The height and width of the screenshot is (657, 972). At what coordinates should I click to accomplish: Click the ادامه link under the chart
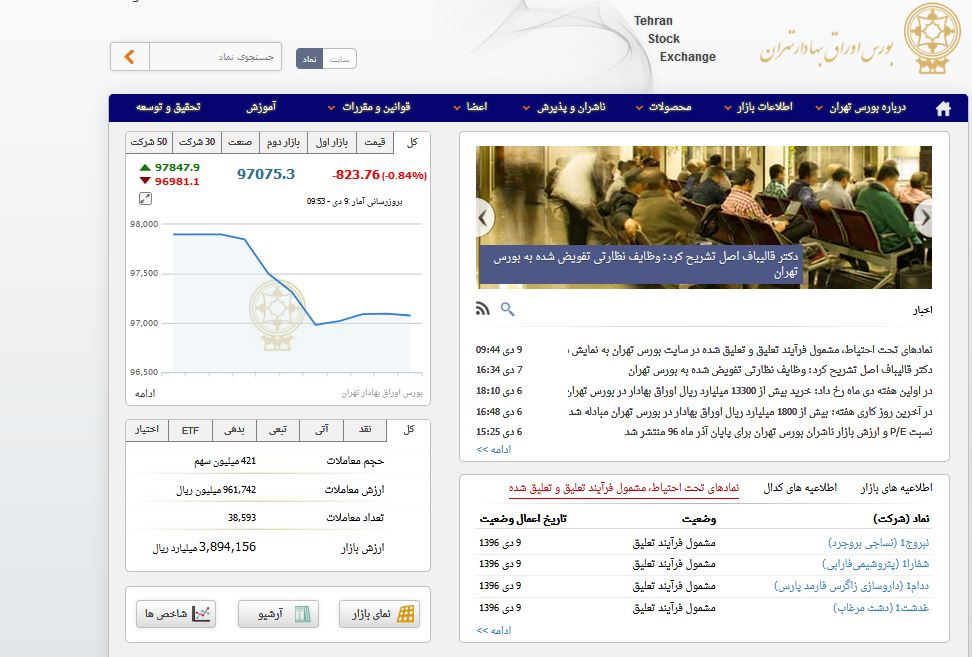click(x=145, y=394)
